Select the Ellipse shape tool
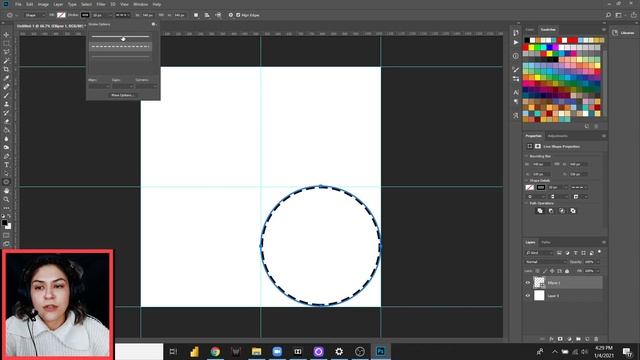The height and width of the screenshot is (360, 640). 6,182
